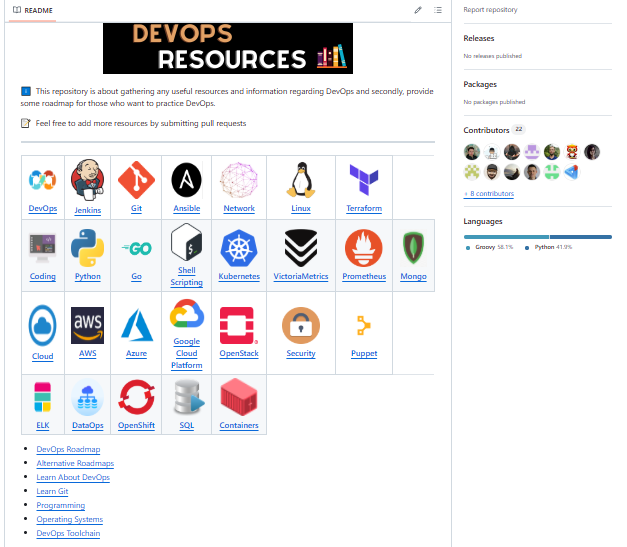This screenshot has width=627, height=547.
Task: Select the README tab
Action: (33, 10)
